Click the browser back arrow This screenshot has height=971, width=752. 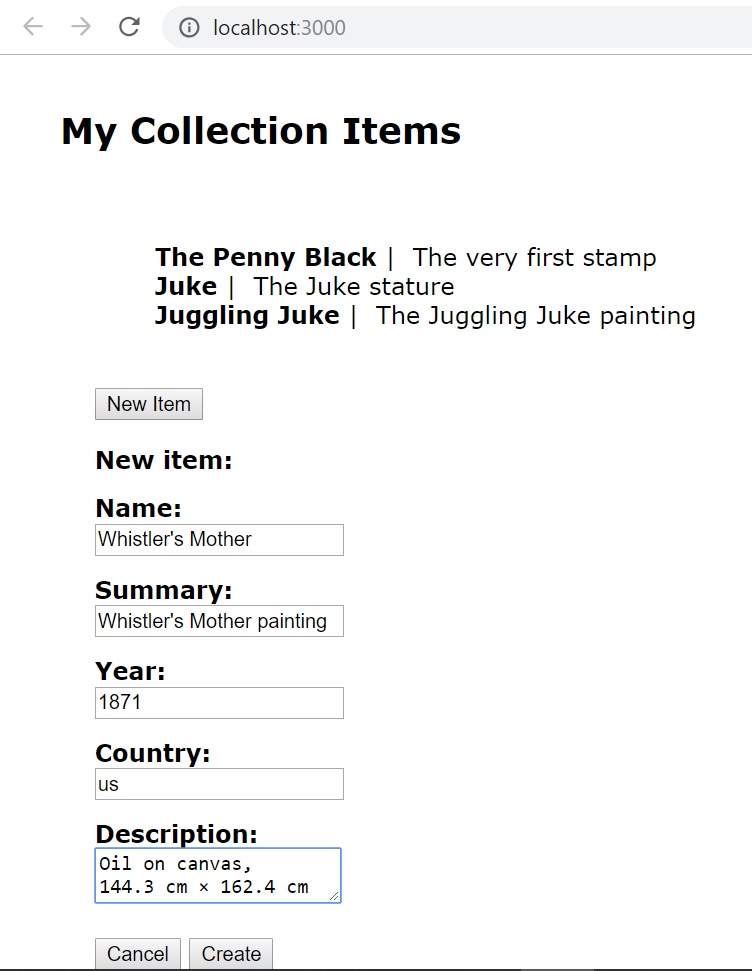(33, 27)
